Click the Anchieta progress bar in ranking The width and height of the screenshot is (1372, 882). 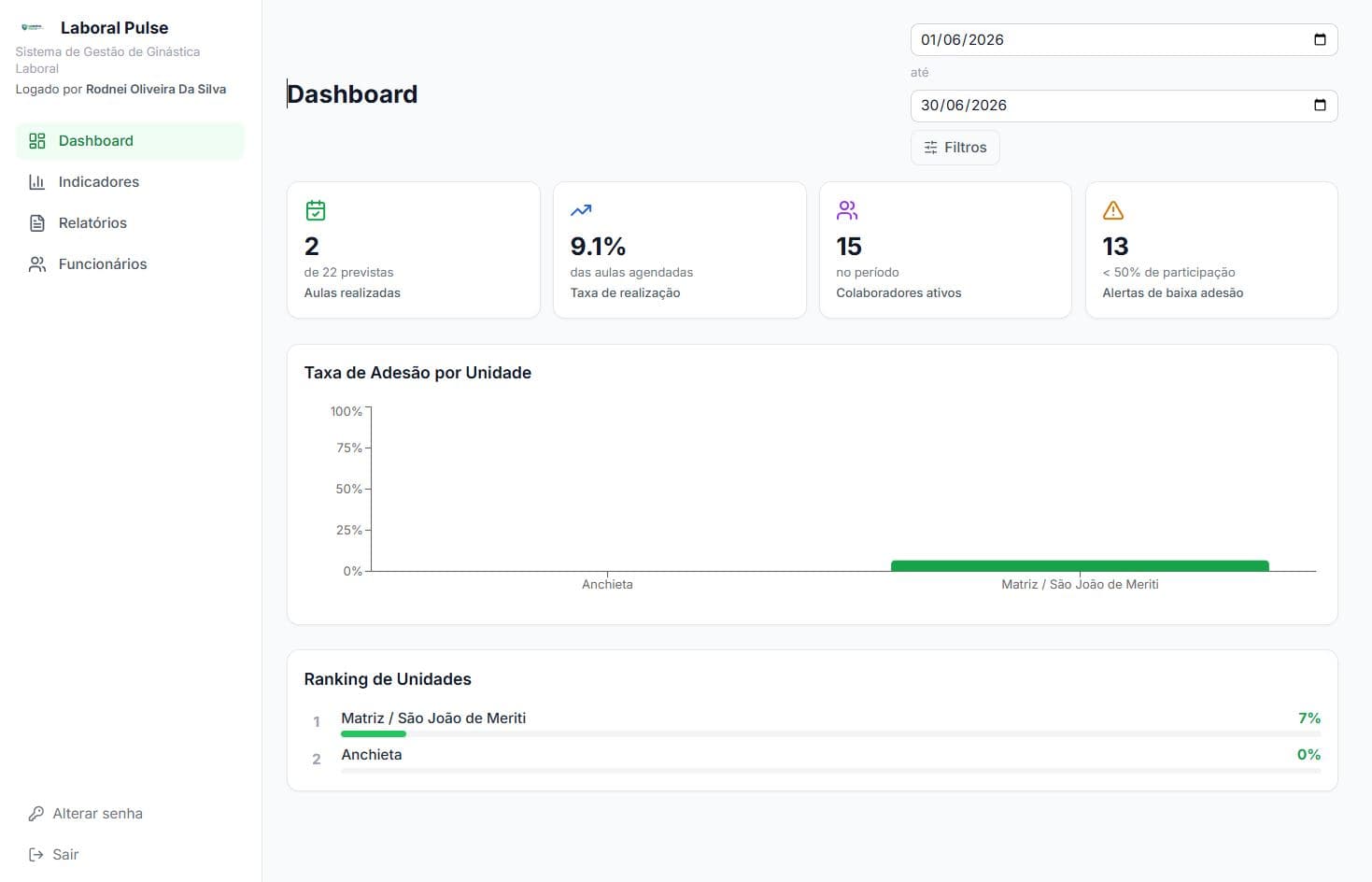[830, 771]
